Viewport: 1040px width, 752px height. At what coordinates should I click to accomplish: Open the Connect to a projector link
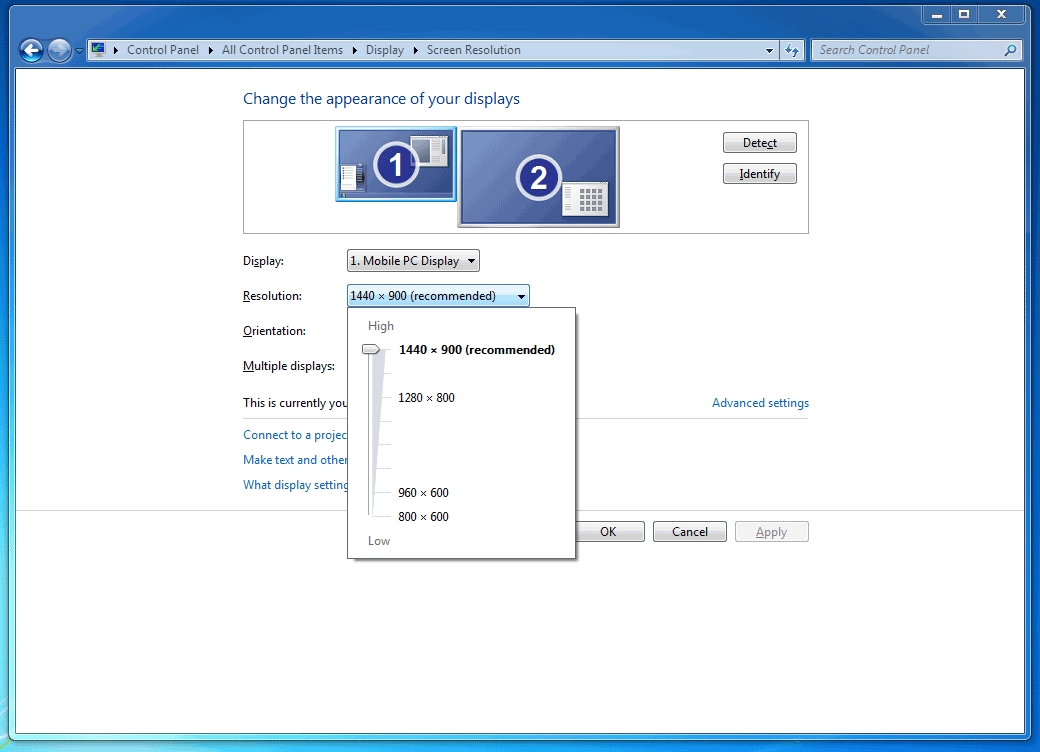coord(295,435)
